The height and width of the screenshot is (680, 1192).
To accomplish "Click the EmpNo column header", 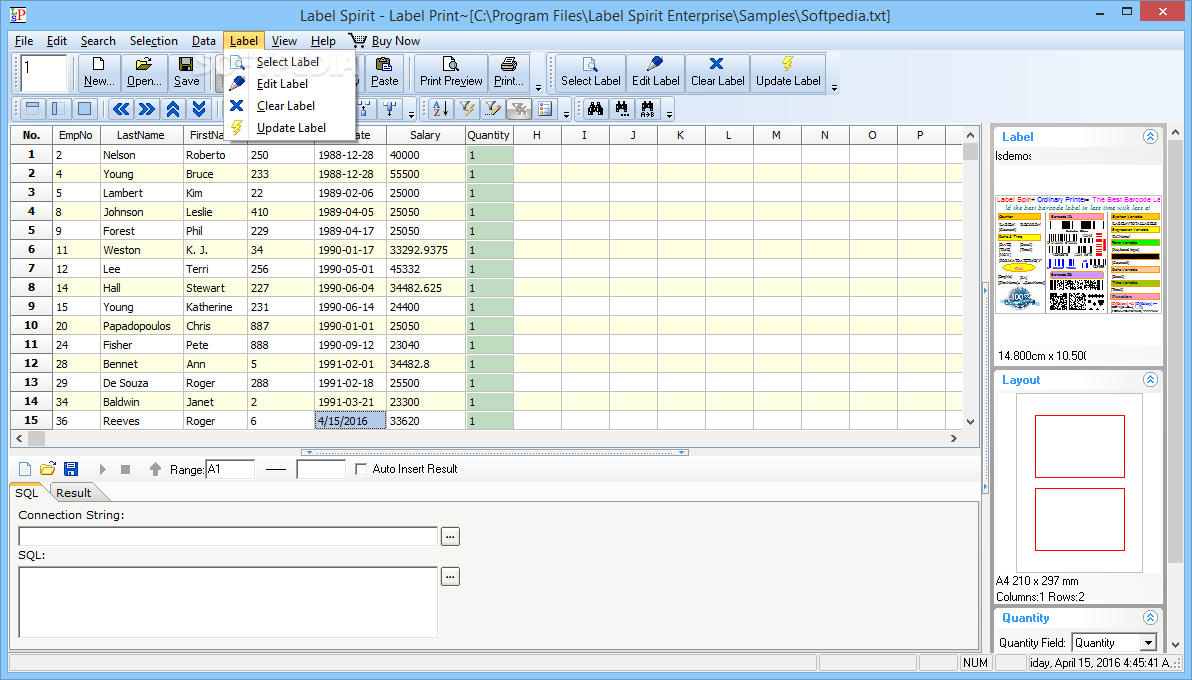I will pyautogui.click(x=75, y=135).
